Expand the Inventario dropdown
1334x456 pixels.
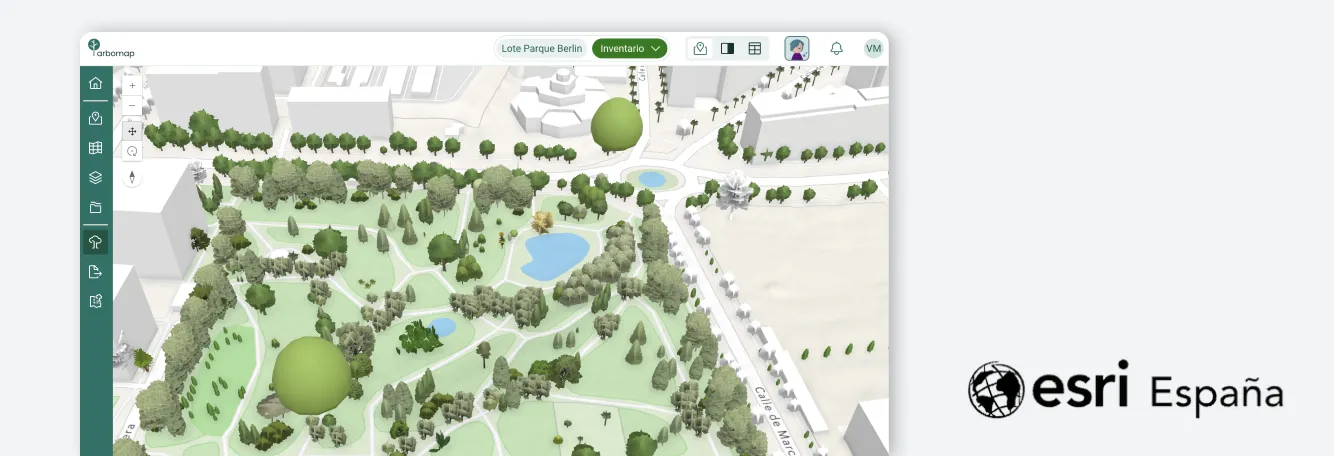[630, 48]
